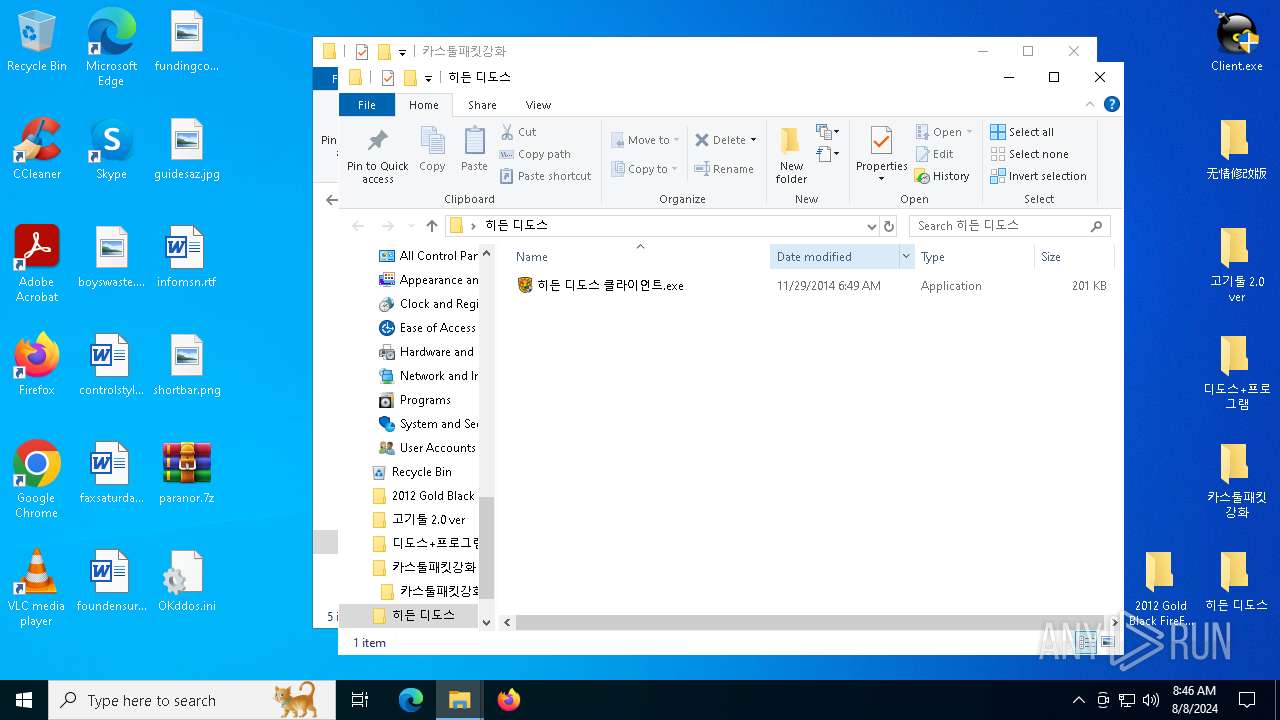Go up one folder level arrow

coord(432,226)
